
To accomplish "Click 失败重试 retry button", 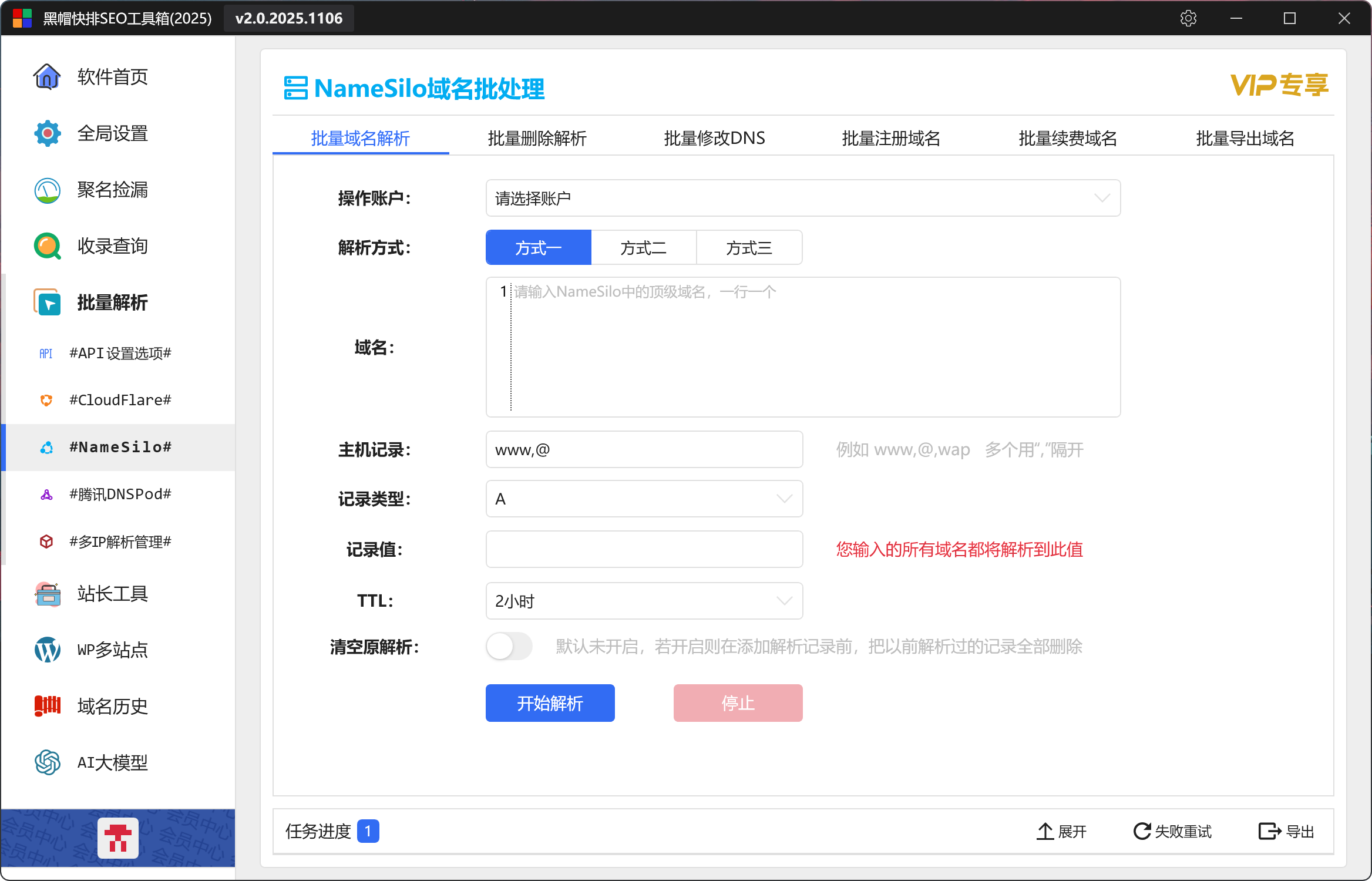I will 1172,832.
